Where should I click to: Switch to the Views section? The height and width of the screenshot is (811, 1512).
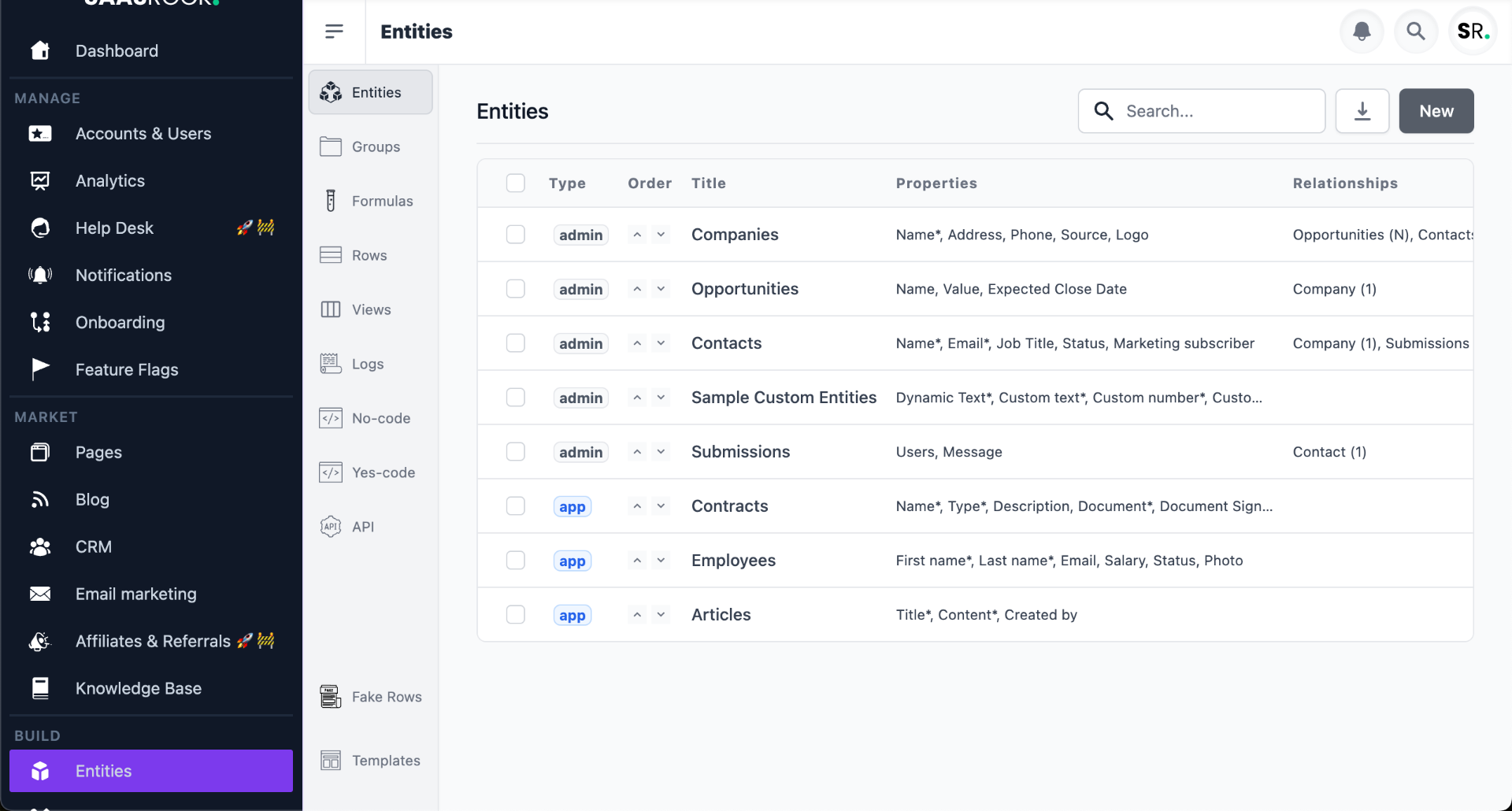click(x=371, y=309)
